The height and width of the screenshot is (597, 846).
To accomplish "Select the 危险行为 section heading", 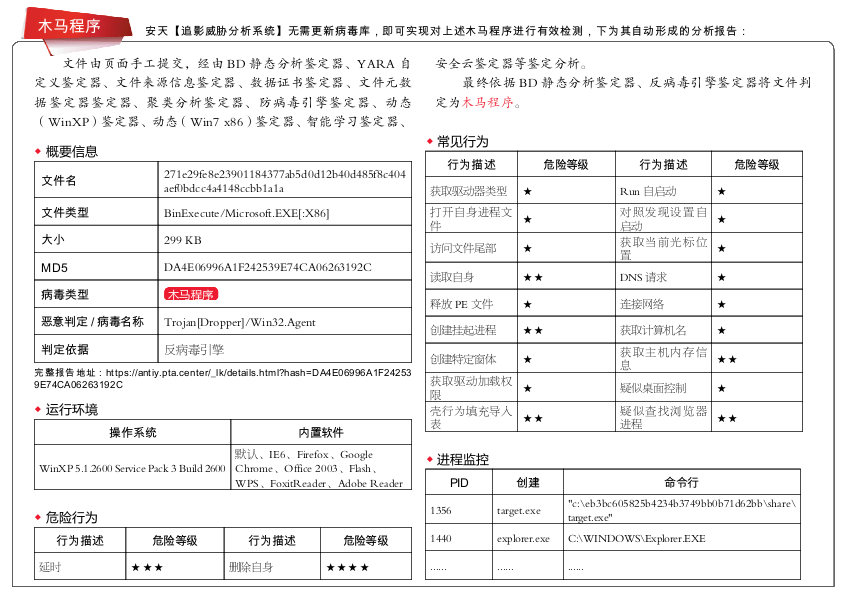I will pyautogui.click(x=71, y=518).
